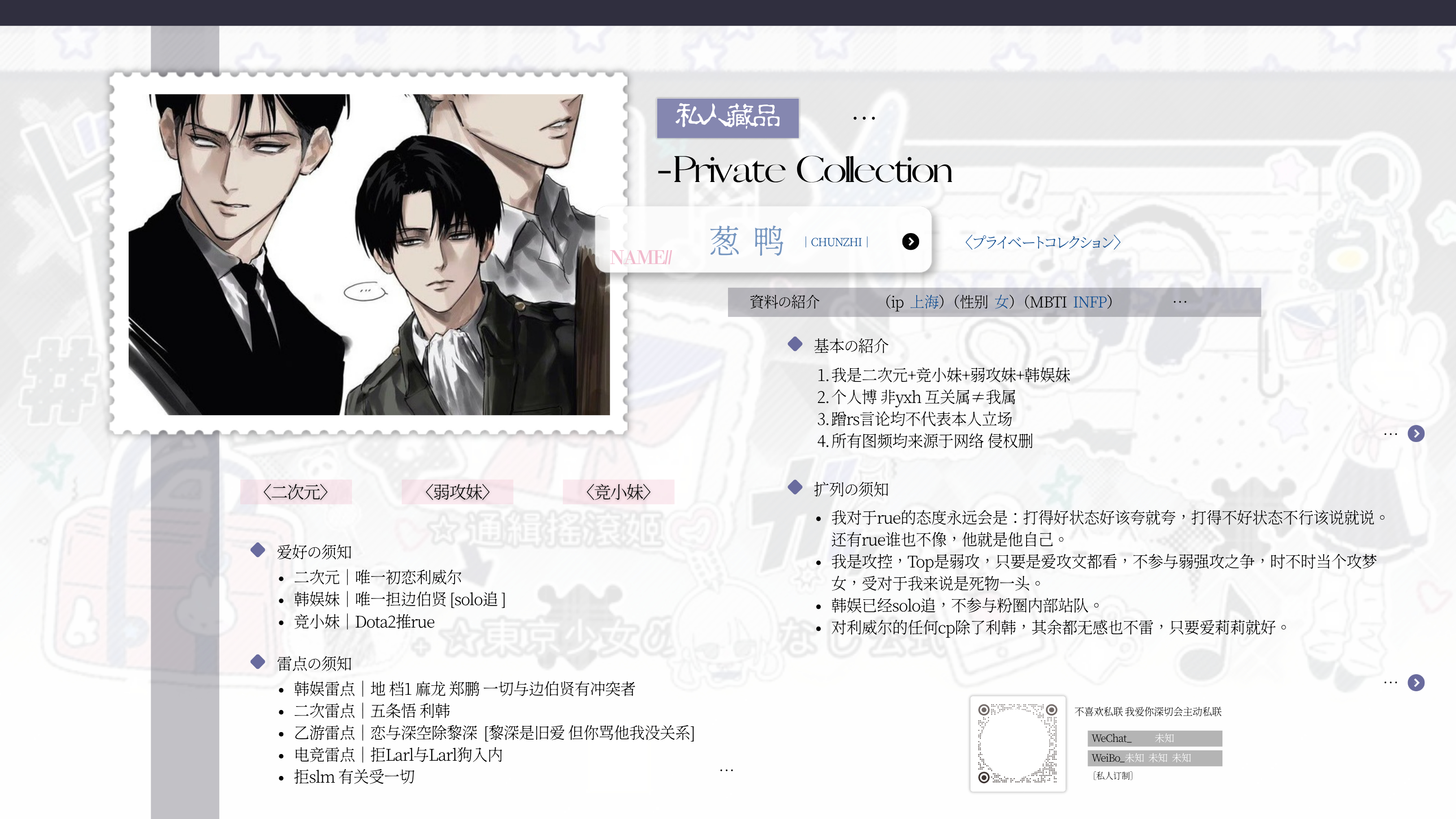This screenshot has height=819, width=1456.
Task: Click the diamond bullet next to 爱好の须知
Action: click(x=258, y=550)
